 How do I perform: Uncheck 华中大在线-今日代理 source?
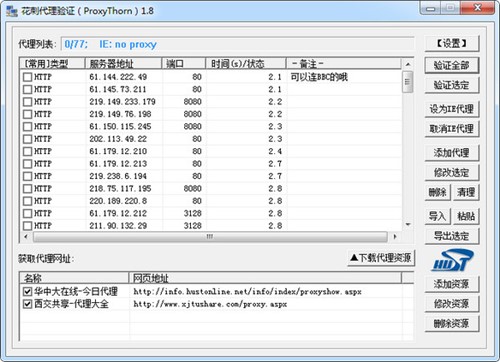click(x=27, y=292)
